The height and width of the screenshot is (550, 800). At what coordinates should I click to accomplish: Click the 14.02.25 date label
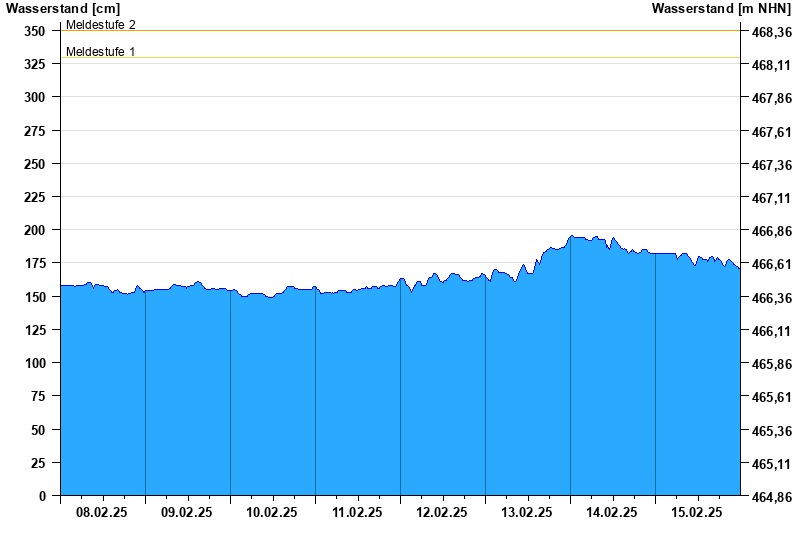612,512
